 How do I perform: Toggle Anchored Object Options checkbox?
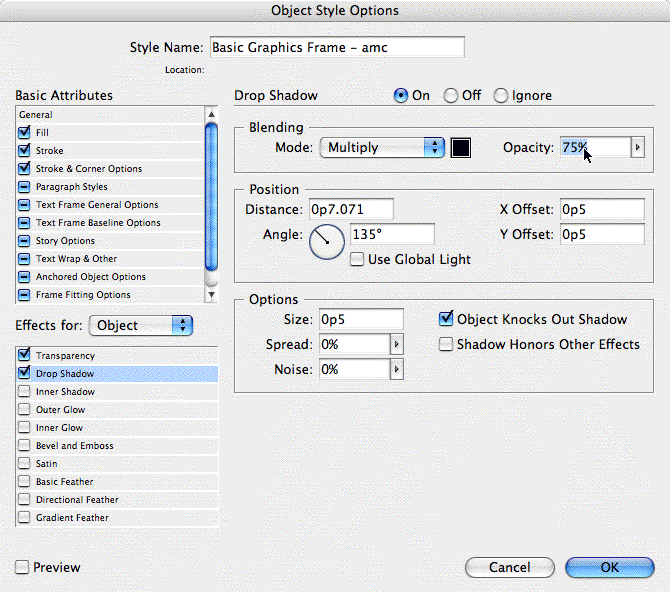point(24,277)
